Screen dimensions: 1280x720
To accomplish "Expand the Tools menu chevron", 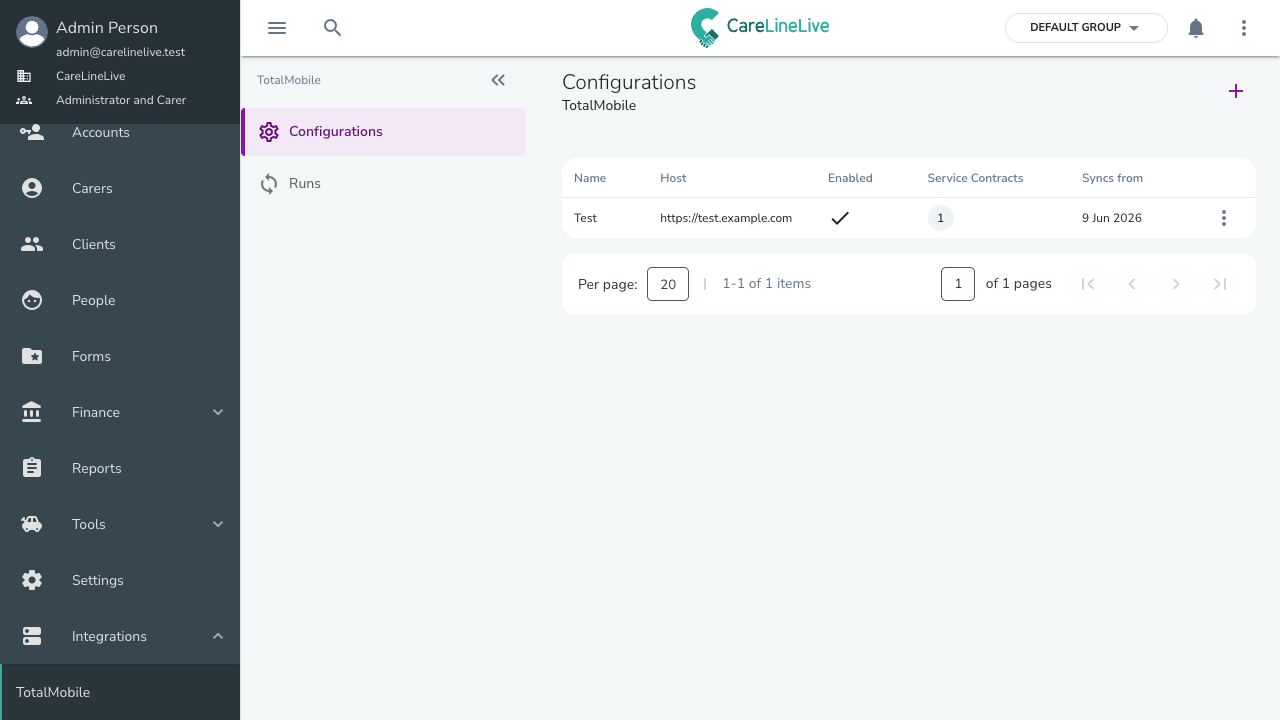I will tap(218, 524).
